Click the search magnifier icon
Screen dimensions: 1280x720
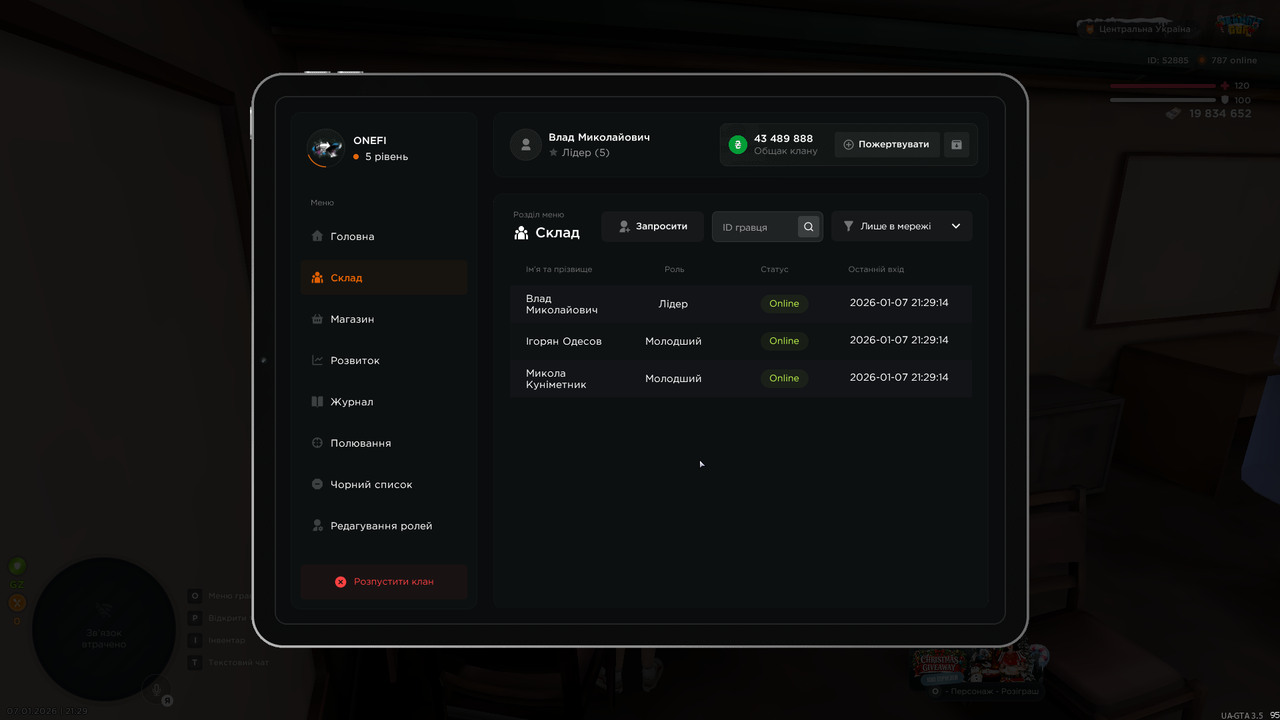(x=809, y=227)
